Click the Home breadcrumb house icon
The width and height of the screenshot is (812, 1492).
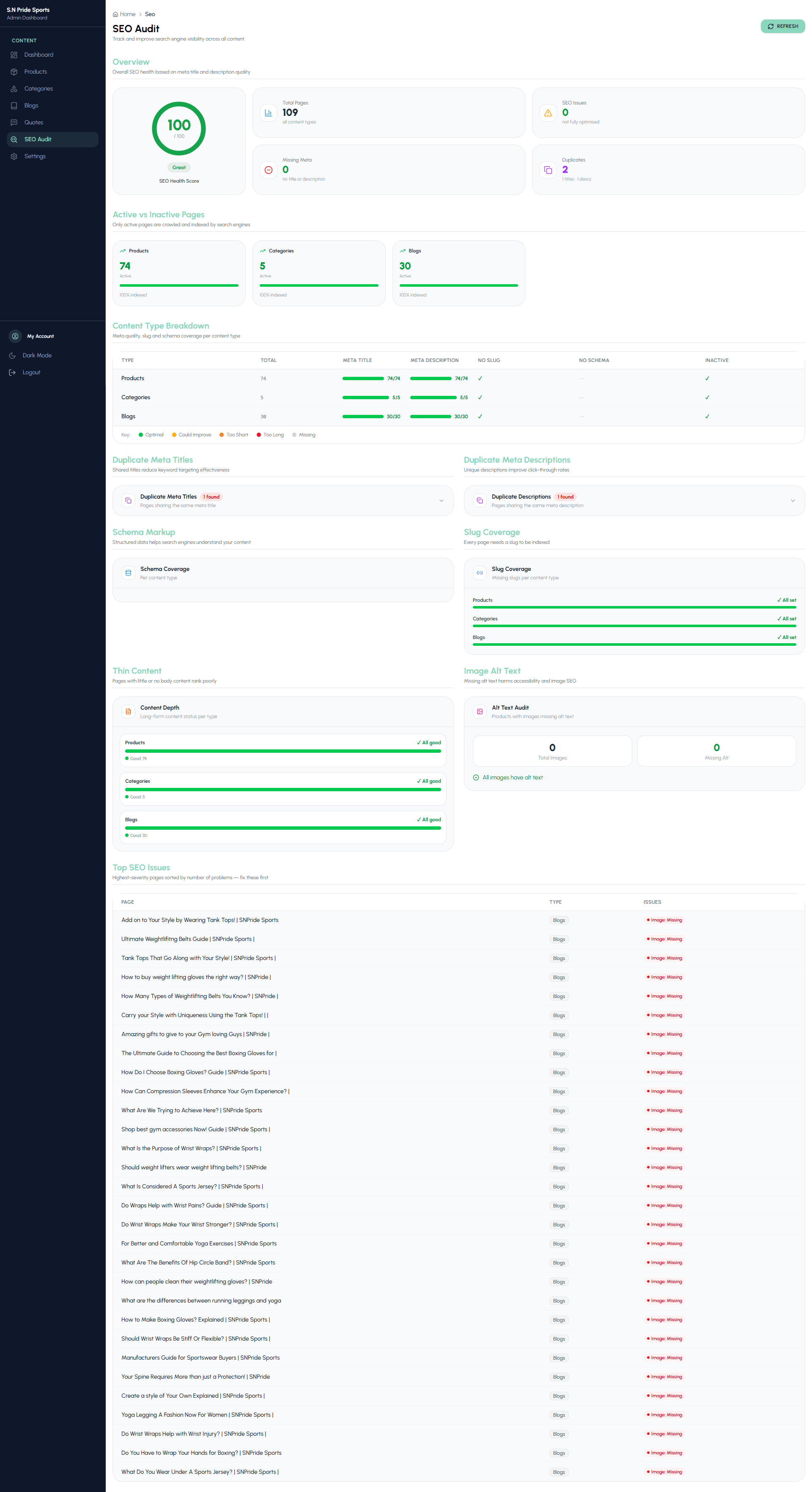pos(115,14)
